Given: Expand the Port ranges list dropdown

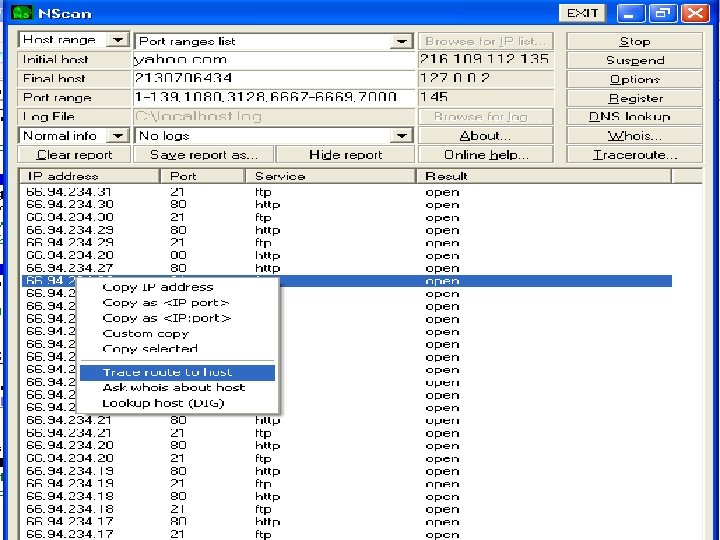Looking at the screenshot, I should click(401, 41).
